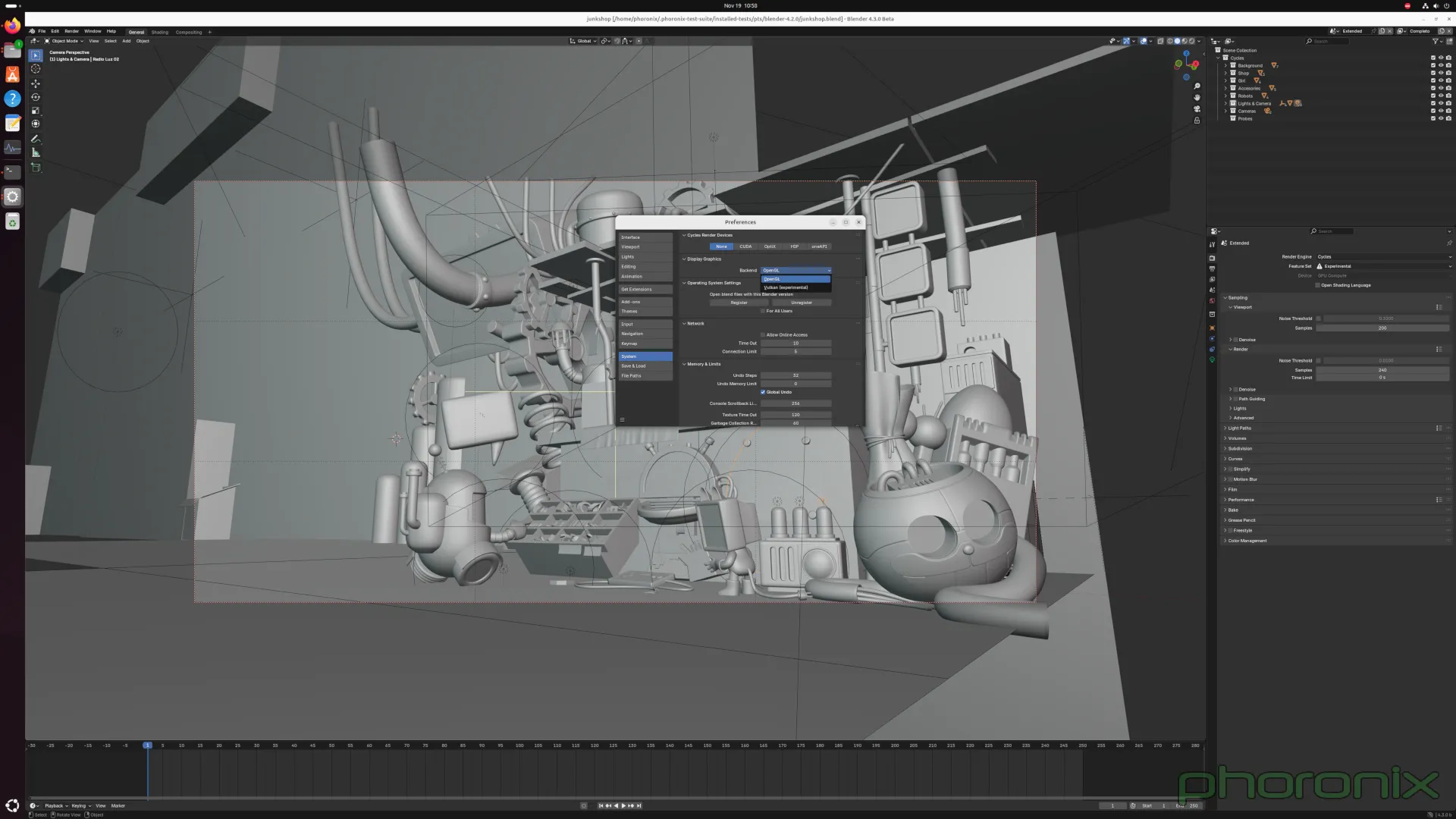Select the Transform tool in the left toolbar
The height and width of the screenshot is (819, 1456).
point(36,121)
